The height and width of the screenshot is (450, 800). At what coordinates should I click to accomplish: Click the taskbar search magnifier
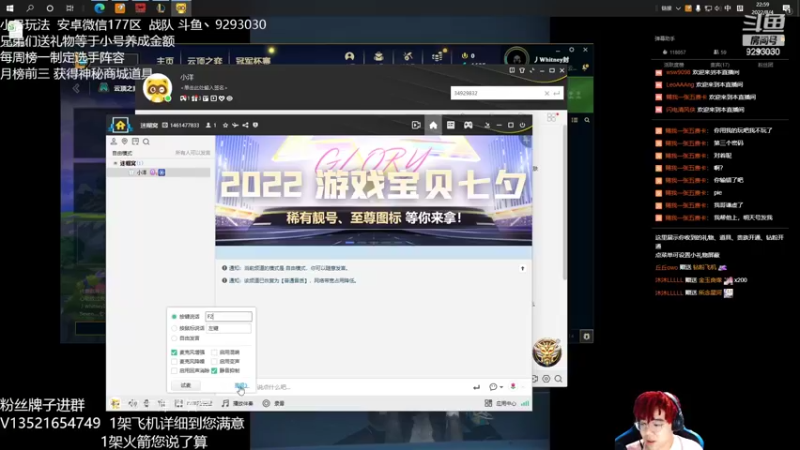[x=30, y=8]
